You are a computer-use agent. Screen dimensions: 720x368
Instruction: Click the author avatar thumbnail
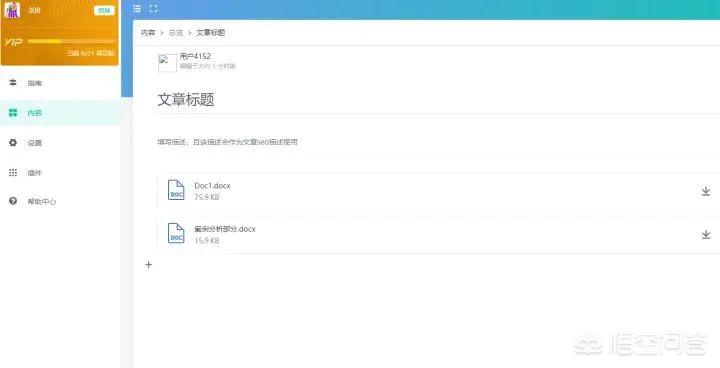tap(167, 63)
